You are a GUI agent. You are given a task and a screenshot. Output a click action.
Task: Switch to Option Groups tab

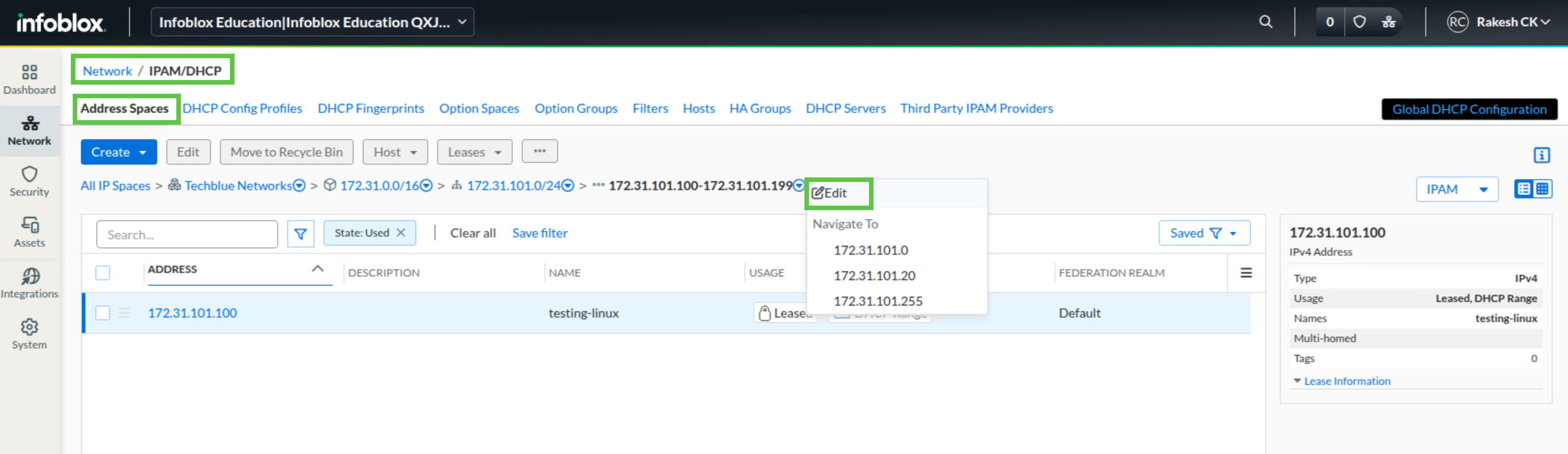point(576,108)
